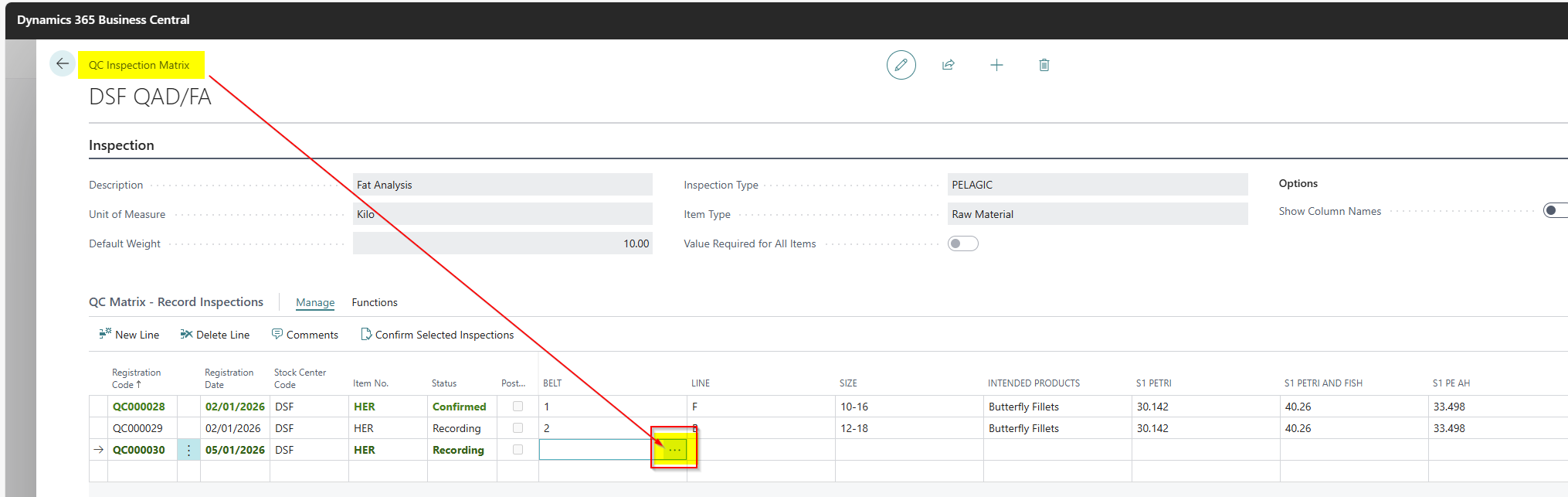Screen dimensions: 1568x497
Task: Click Confirm Selected Inspections
Action: [x=437, y=335]
